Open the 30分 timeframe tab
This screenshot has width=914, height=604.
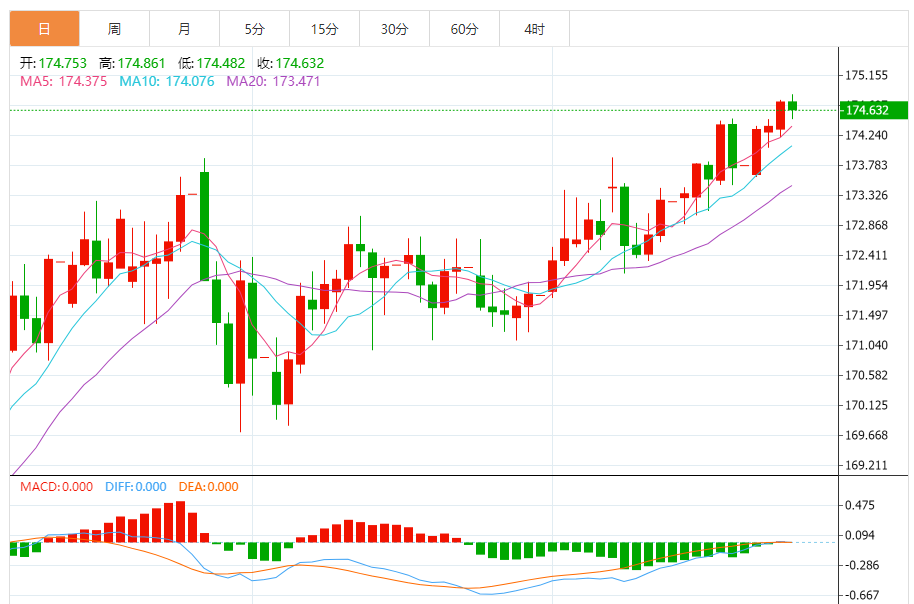394,29
